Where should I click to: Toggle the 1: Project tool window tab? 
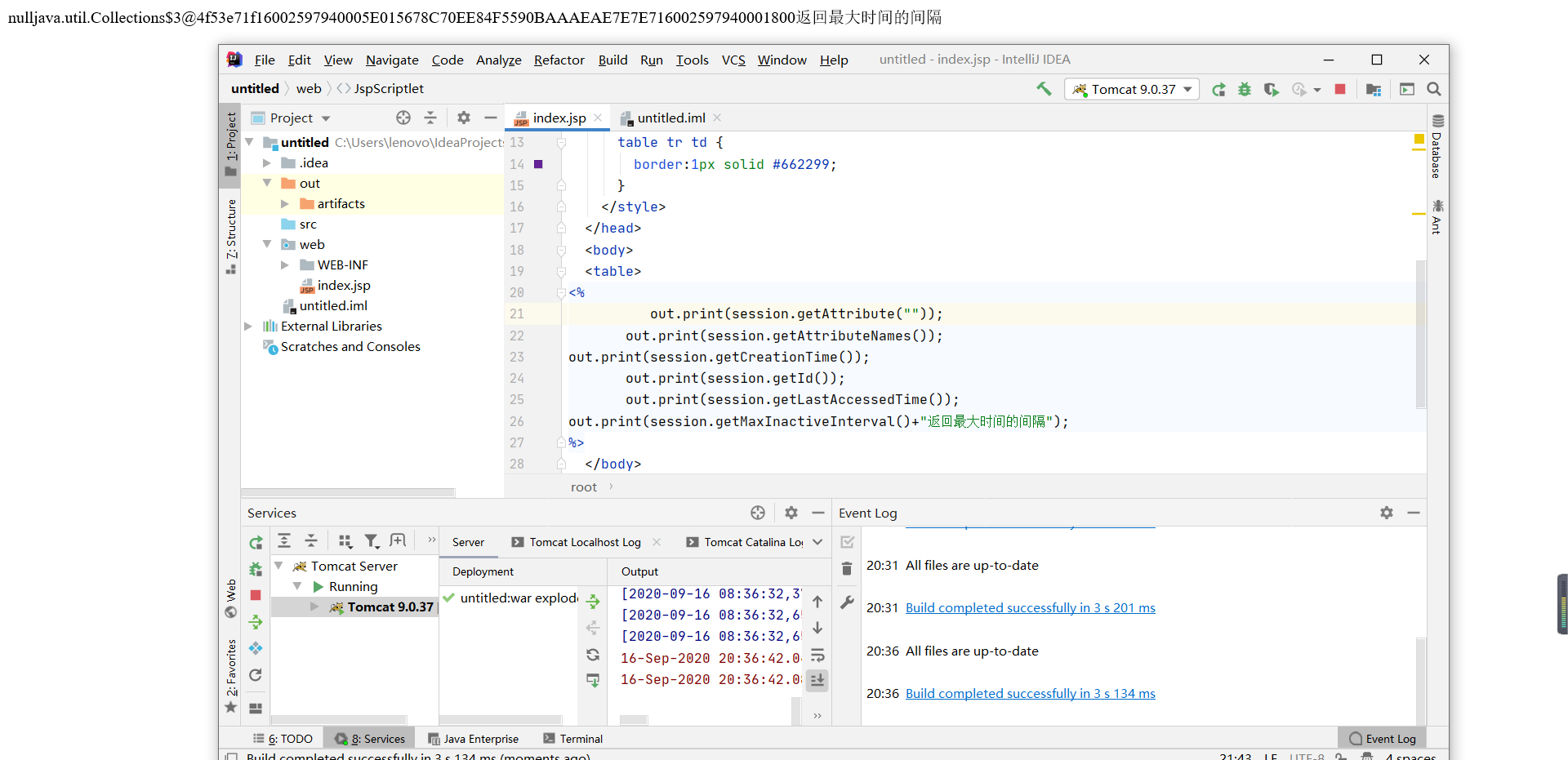tap(230, 144)
